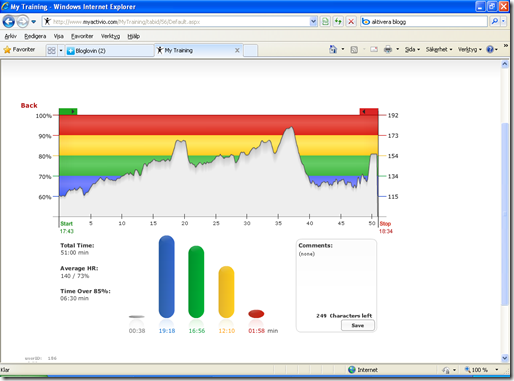Expand the Print options dropdown arrow
This screenshot has width=514, height=381.
[x=397, y=50]
